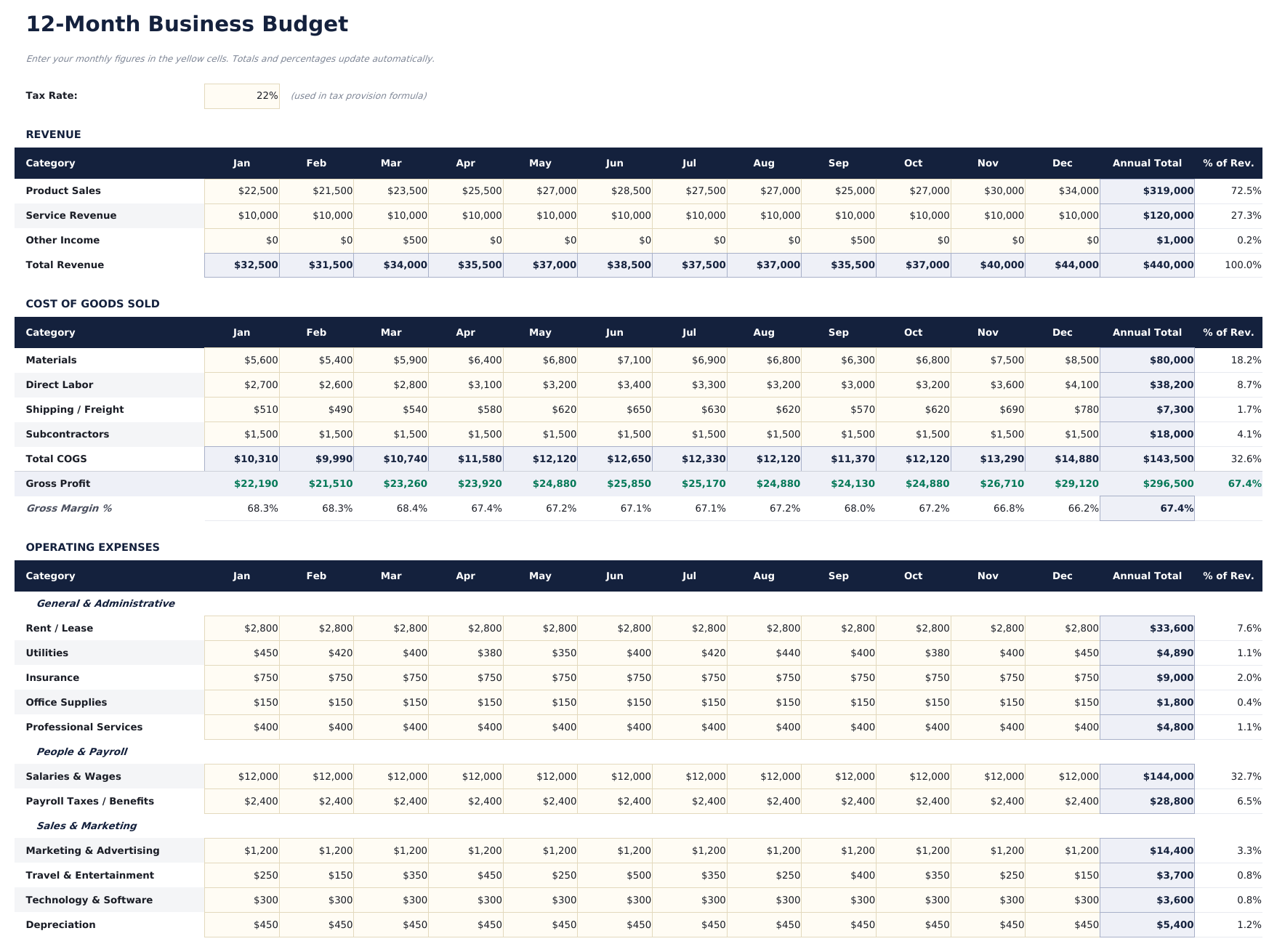This screenshot has width=1277, height=952.
Task: Click the January Subcontractors cell showing $1,500
Action: pyautogui.click(x=242, y=434)
